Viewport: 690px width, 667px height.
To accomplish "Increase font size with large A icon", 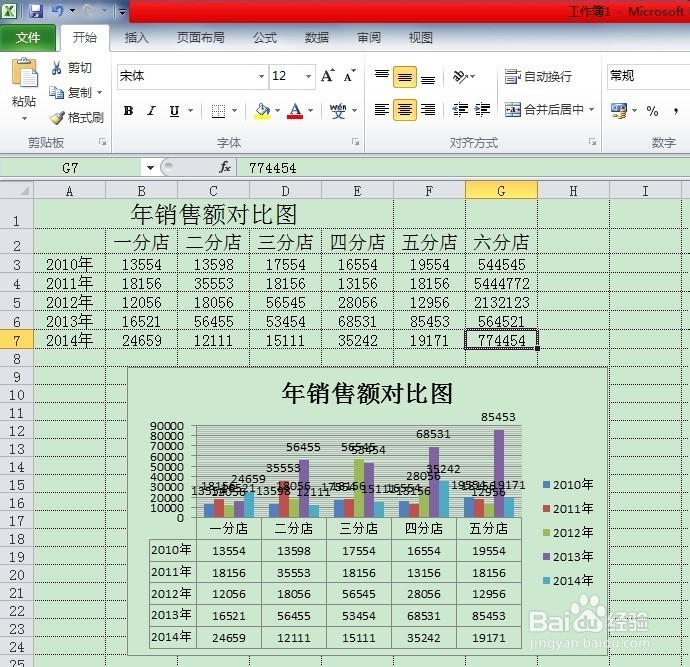I will point(327,76).
